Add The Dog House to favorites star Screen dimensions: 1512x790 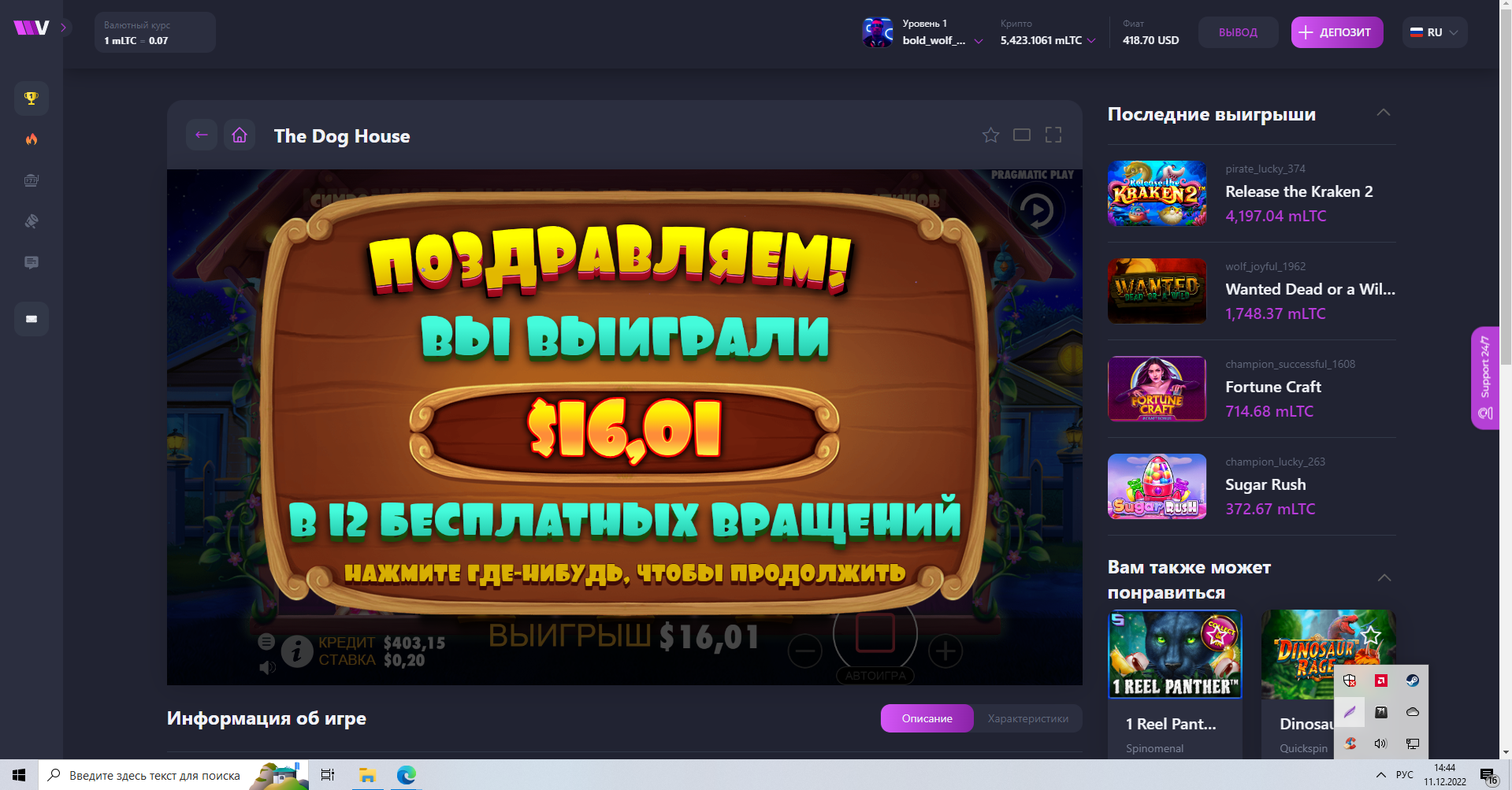pos(990,135)
